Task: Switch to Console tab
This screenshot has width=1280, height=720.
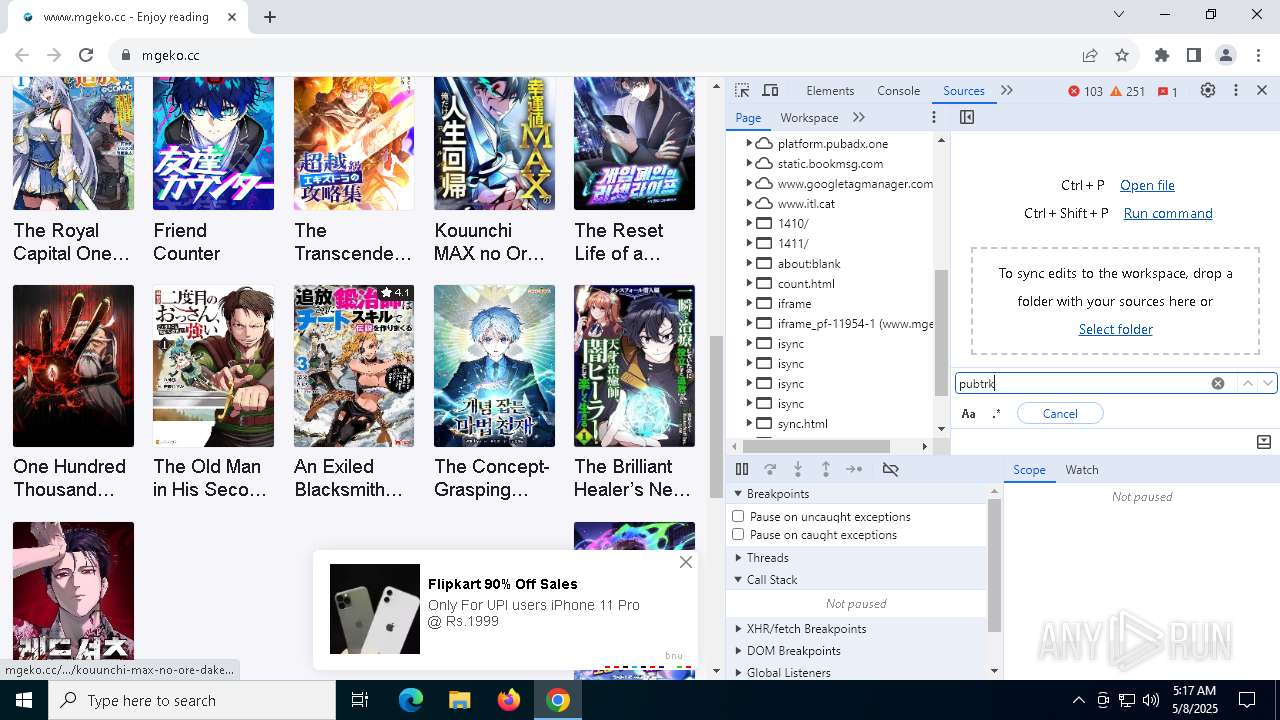Action: coord(898,91)
